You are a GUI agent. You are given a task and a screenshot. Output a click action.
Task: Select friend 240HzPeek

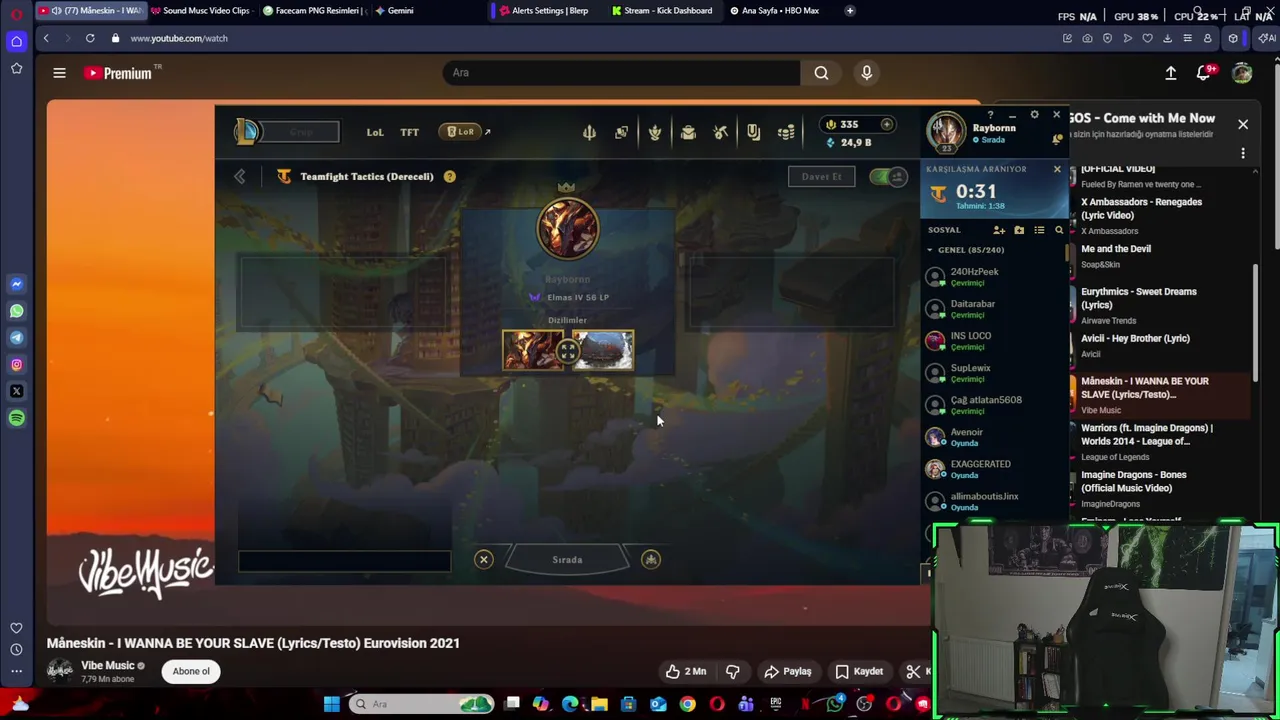pyautogui.click(x=994, y=277)
